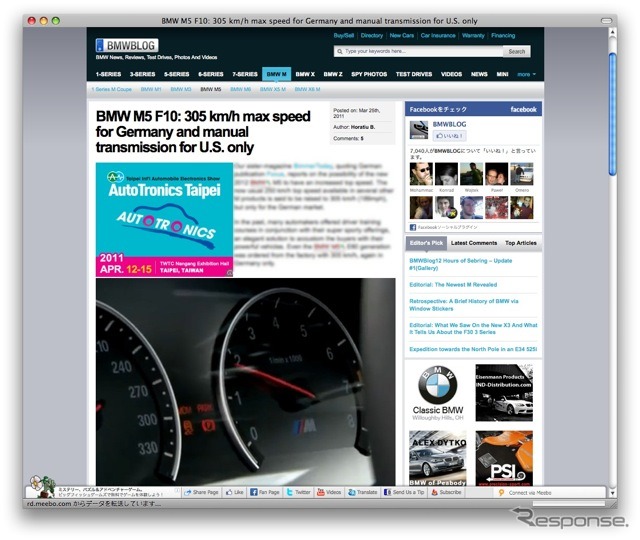Image resolution: width=640 pixels, height=540 pixels.
Task: Select BMW M5 submenu link
Action: [211, 89]
